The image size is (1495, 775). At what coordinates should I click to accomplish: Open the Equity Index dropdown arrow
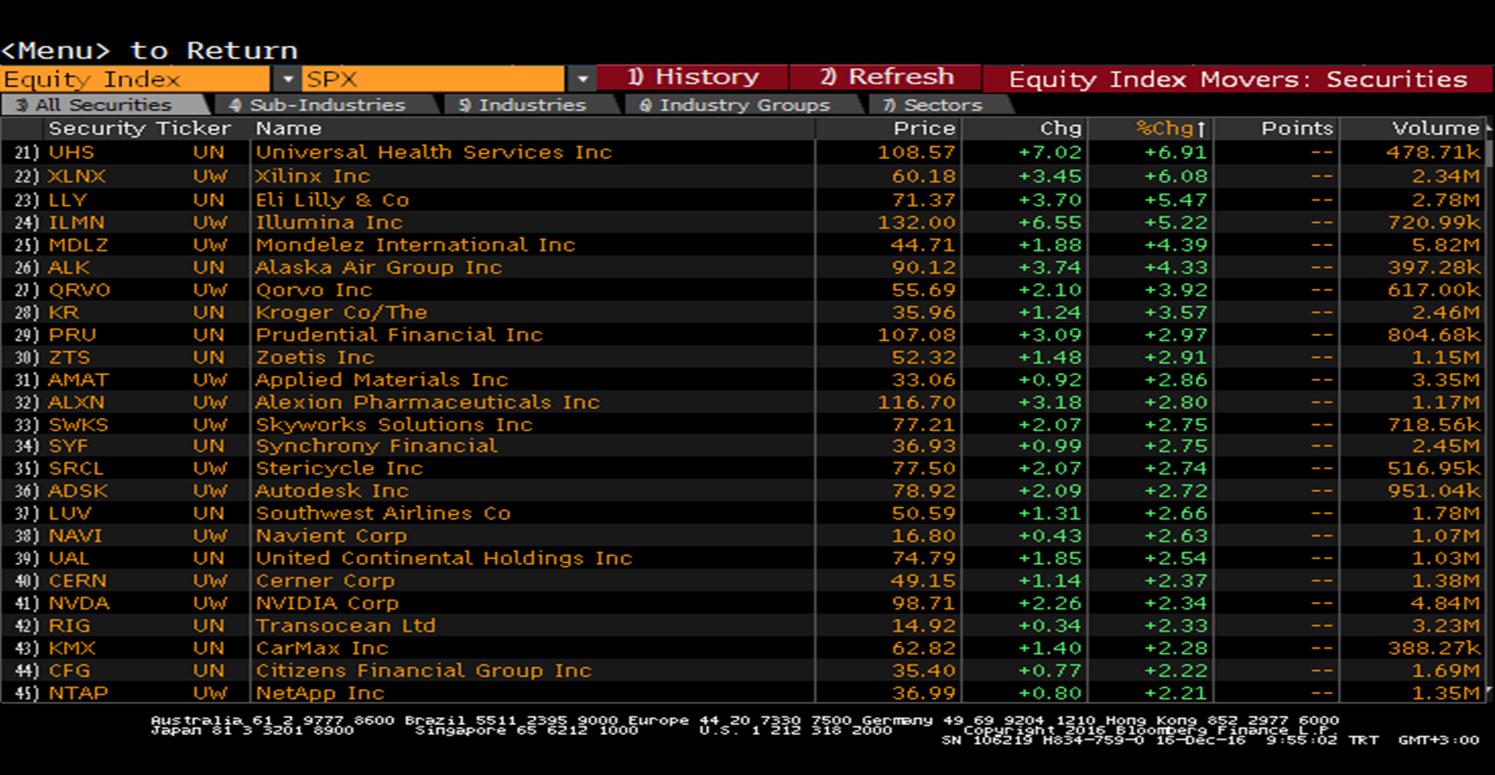click(x=288, y=79)
